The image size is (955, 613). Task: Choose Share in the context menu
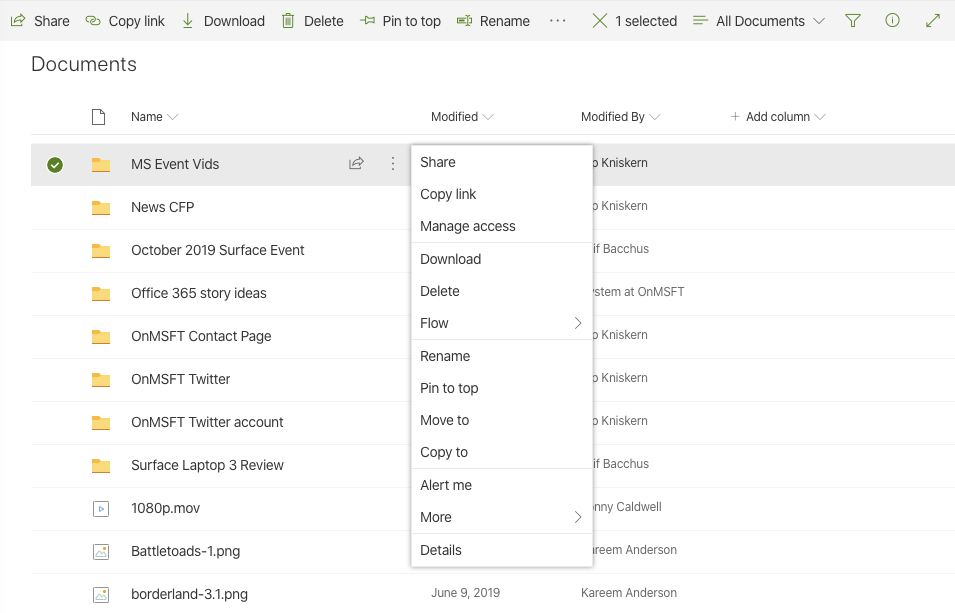click(x=502, y=162)
